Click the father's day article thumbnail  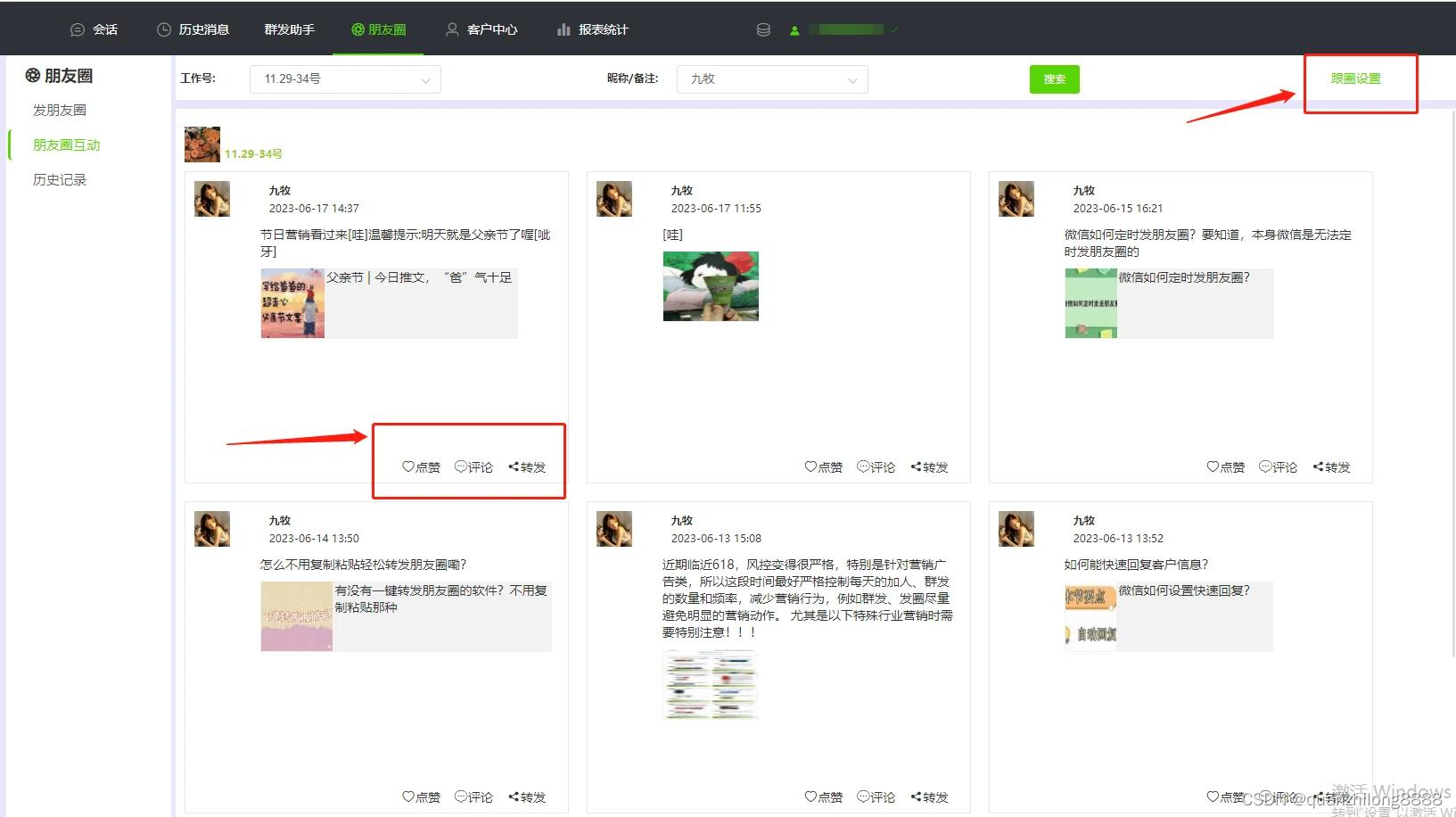292,303
